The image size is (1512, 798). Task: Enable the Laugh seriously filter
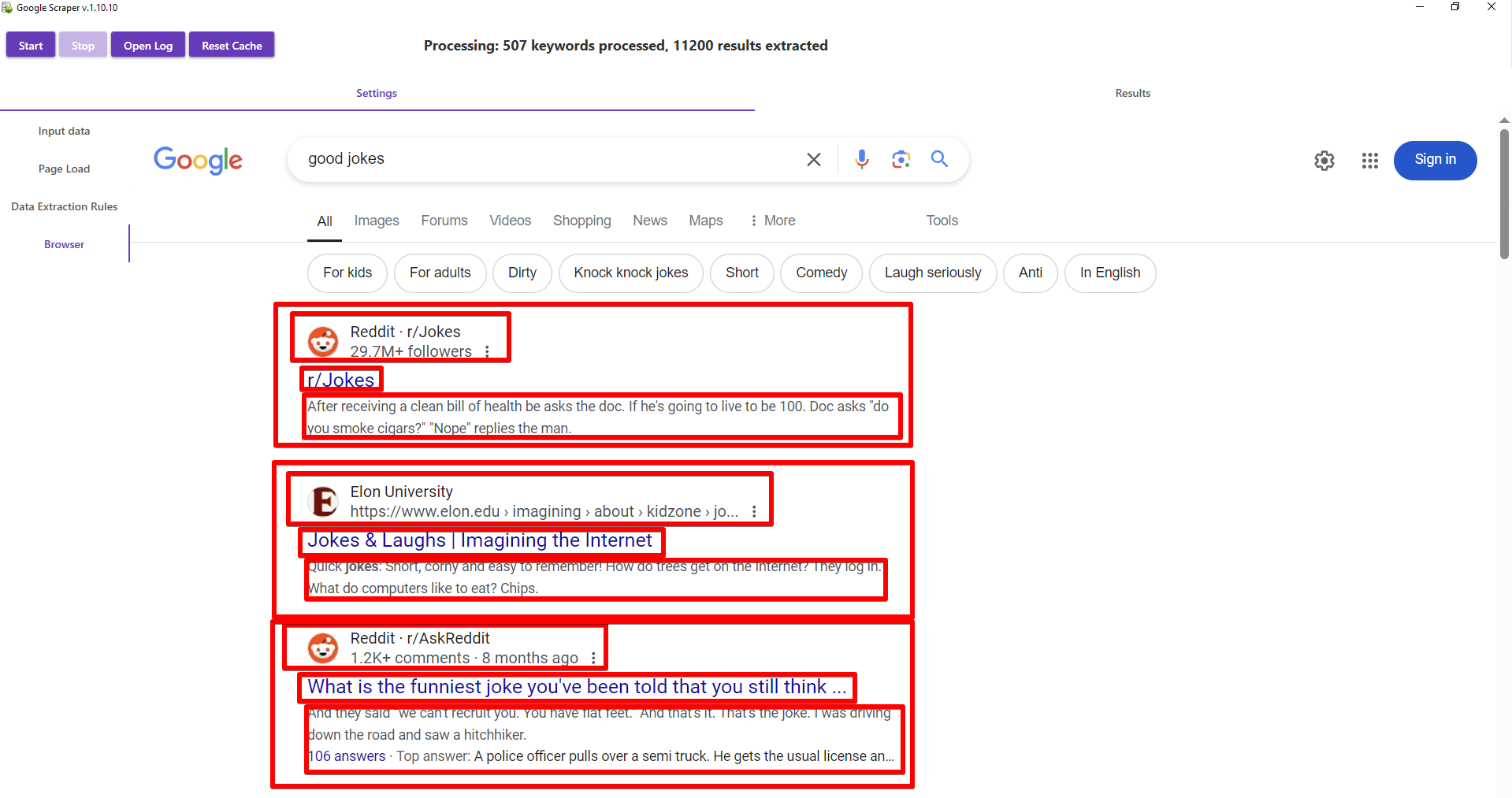tap(932, 273)
